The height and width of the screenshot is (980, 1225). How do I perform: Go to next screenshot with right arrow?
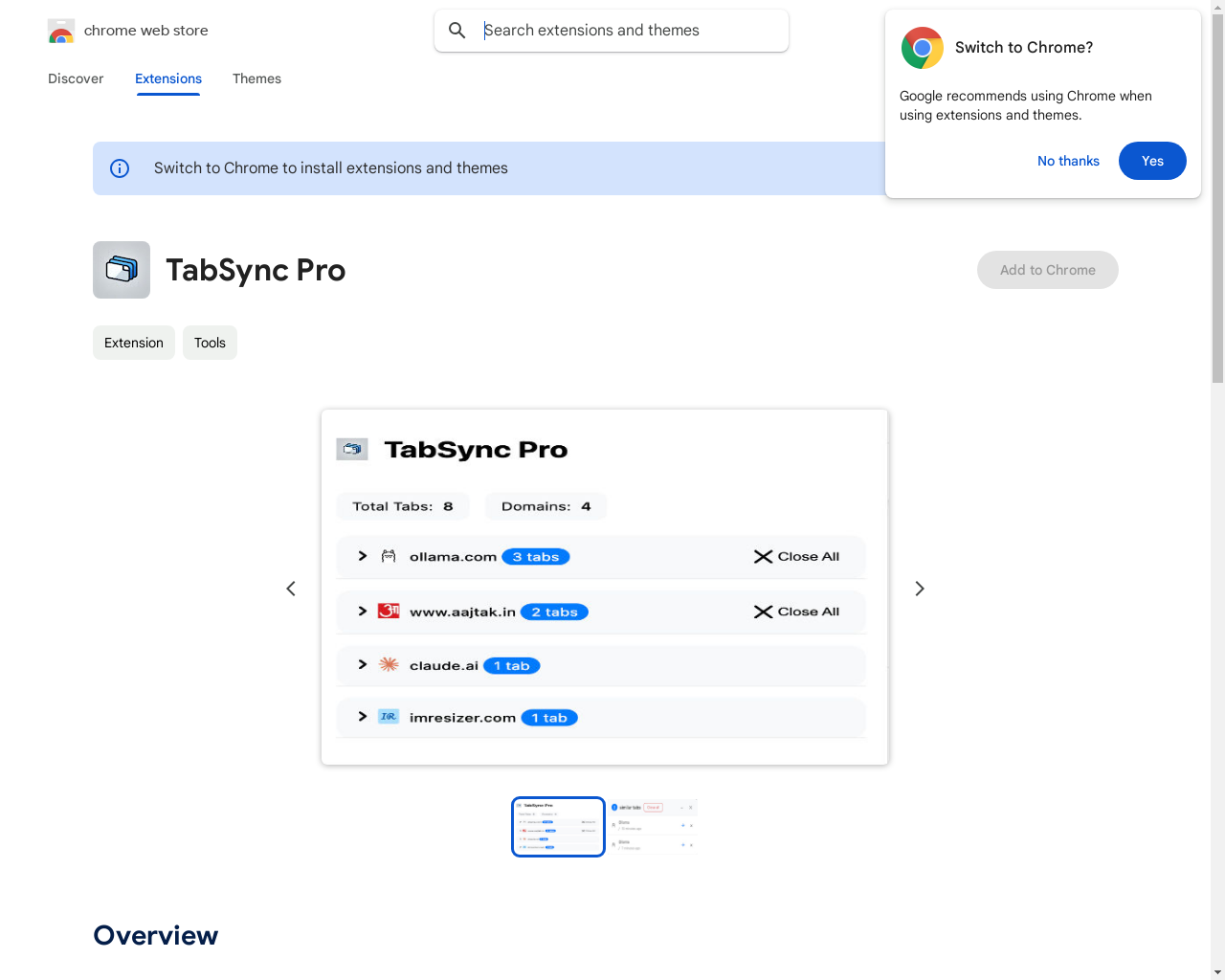click(x=920, y=589)
